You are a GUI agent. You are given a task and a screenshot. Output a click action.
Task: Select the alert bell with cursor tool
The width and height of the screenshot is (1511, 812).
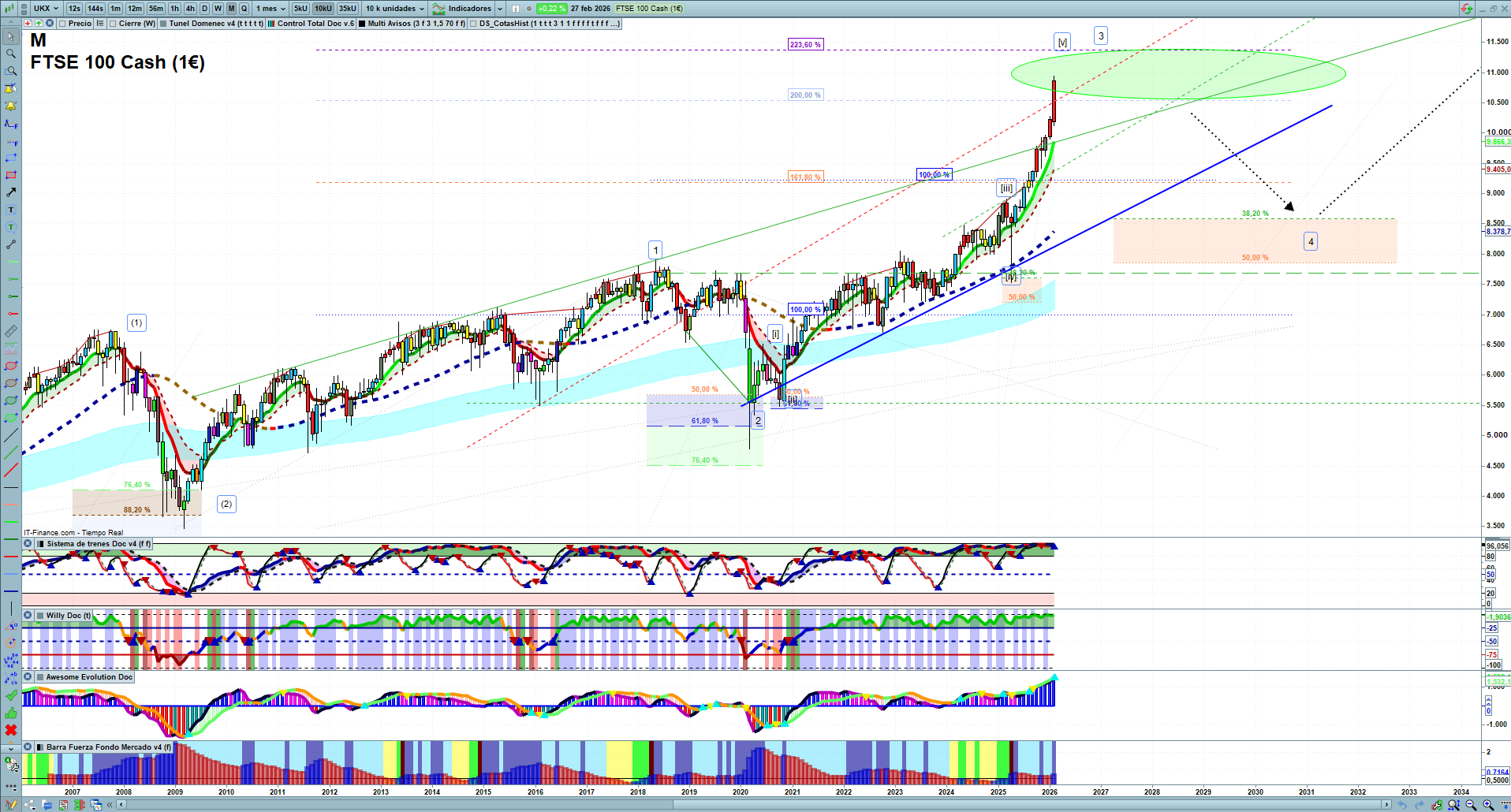coord(11,88)
